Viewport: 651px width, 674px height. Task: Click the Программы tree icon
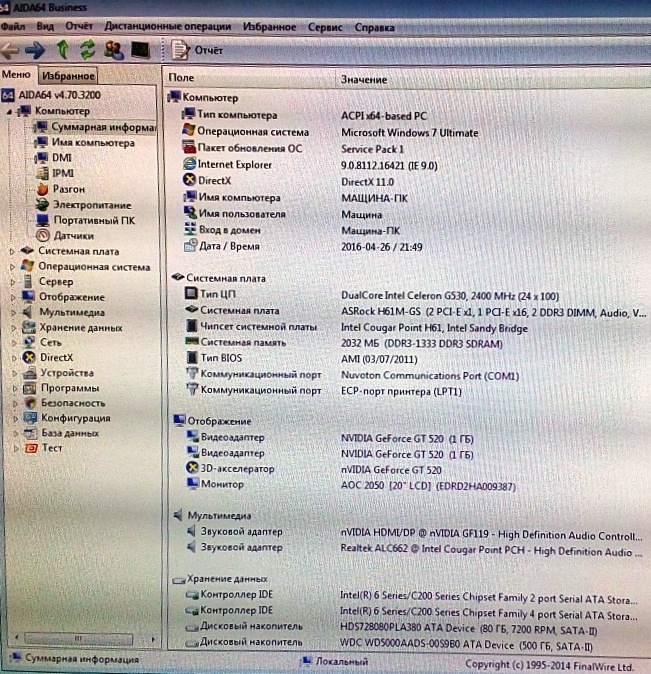pyautogui.click(x=29, y=388)
